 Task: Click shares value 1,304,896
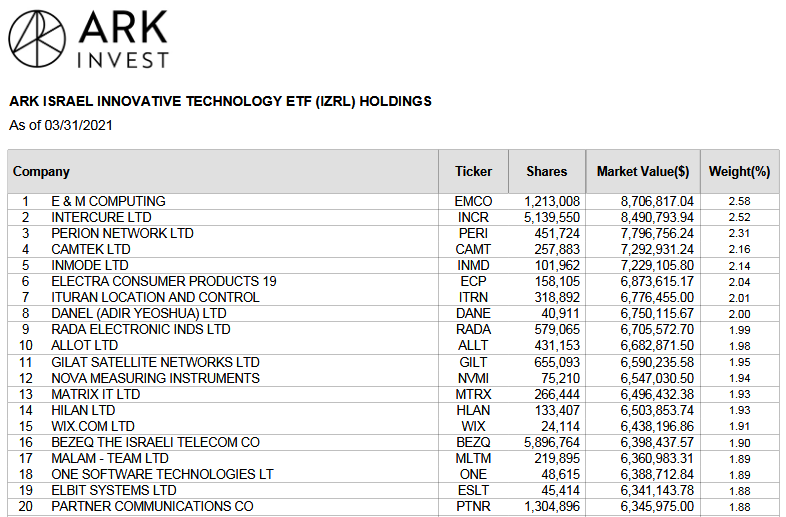(x=552, y=506)
